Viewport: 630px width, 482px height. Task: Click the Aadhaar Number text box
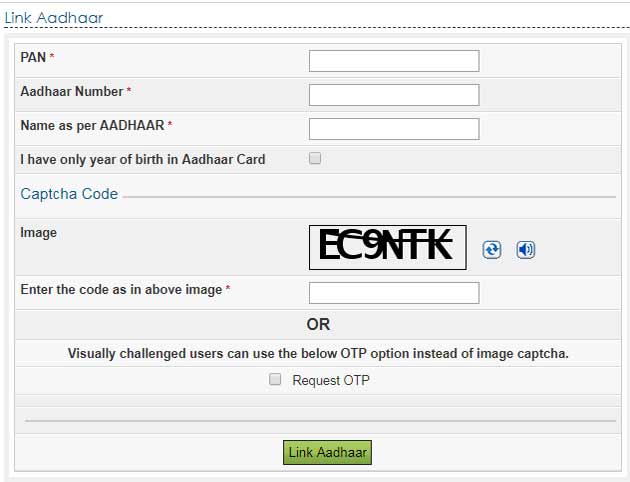pos(394,95)
